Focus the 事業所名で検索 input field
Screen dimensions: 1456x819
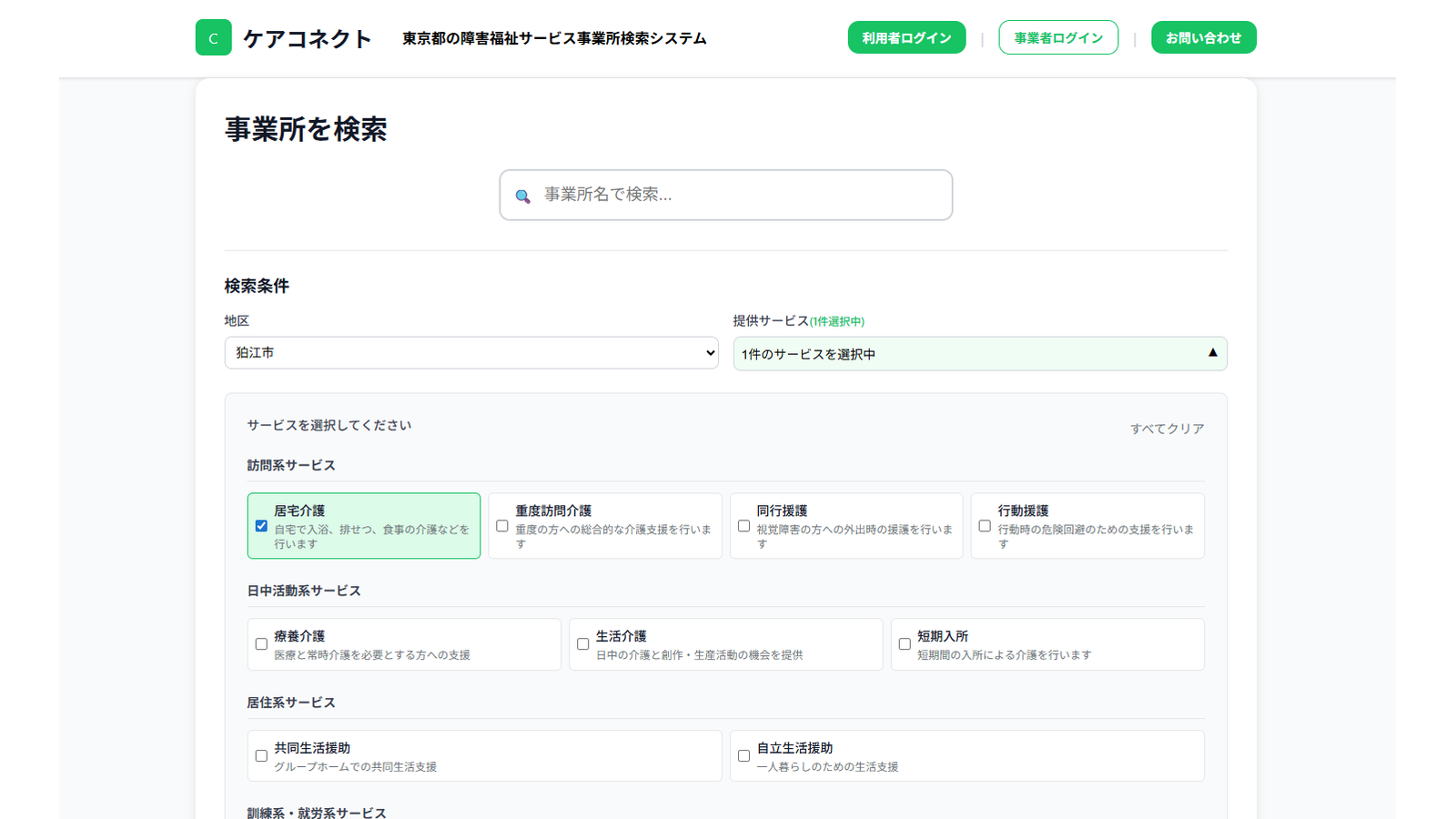(x=725, y=195)
